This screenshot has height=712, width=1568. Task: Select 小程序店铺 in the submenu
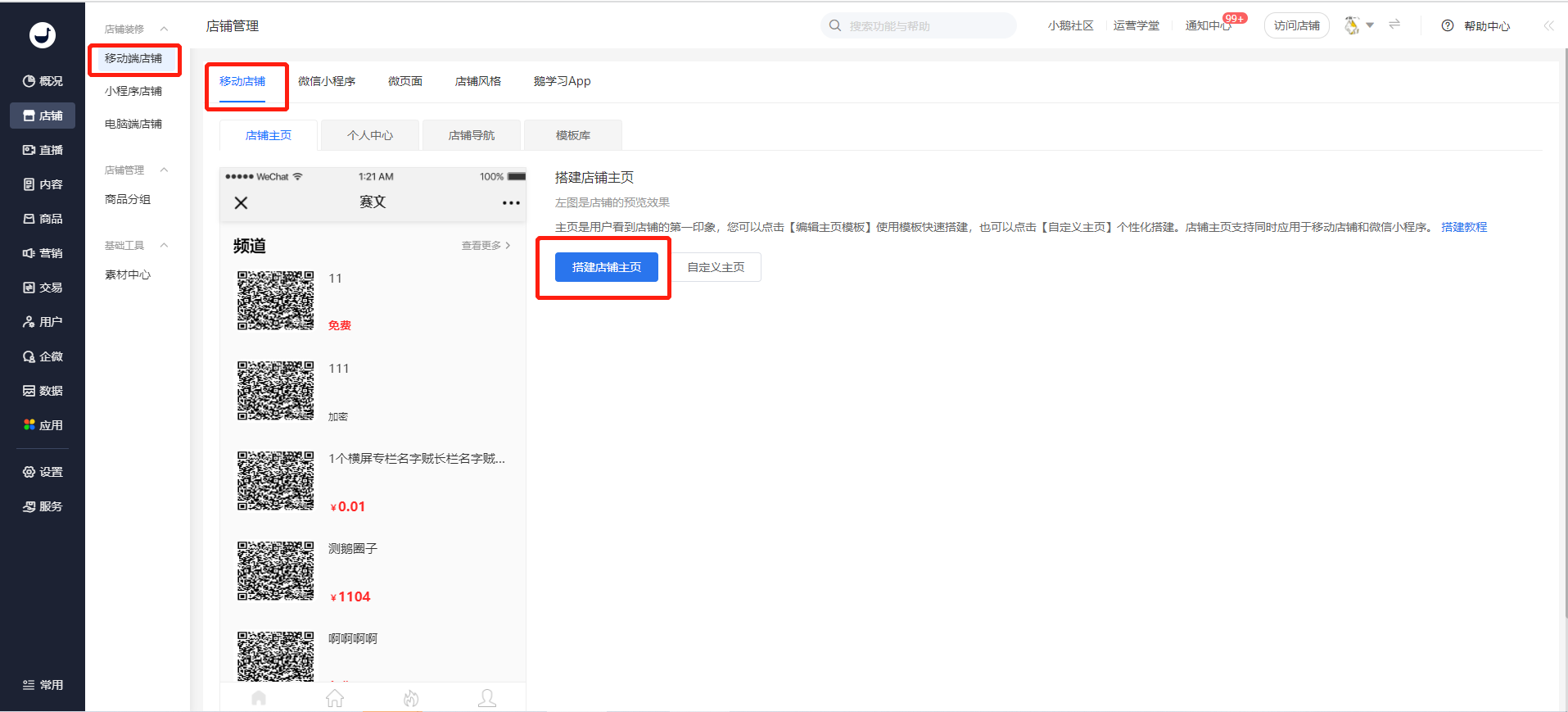[x=133, y=91]
